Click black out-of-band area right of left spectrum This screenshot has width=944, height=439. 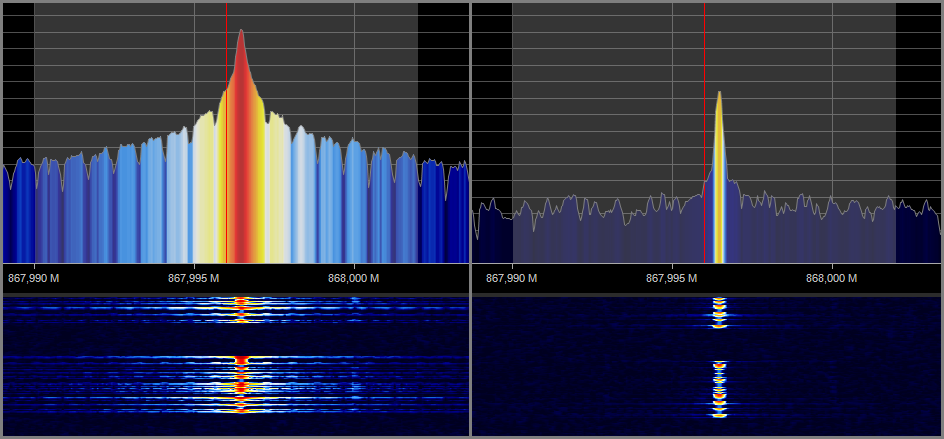tap(442, 80)
